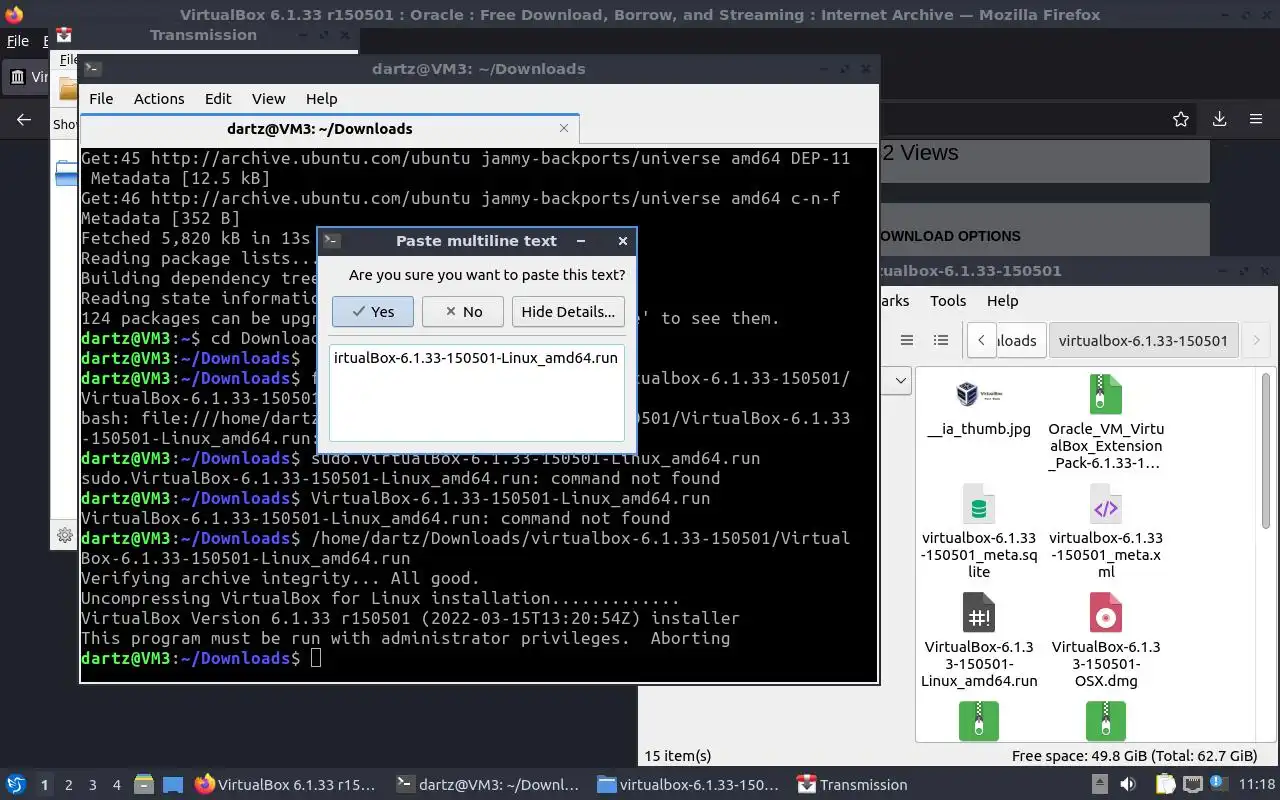Switch to the Transmission taskbar entry
1280x800 pixels.
(853, 785)
